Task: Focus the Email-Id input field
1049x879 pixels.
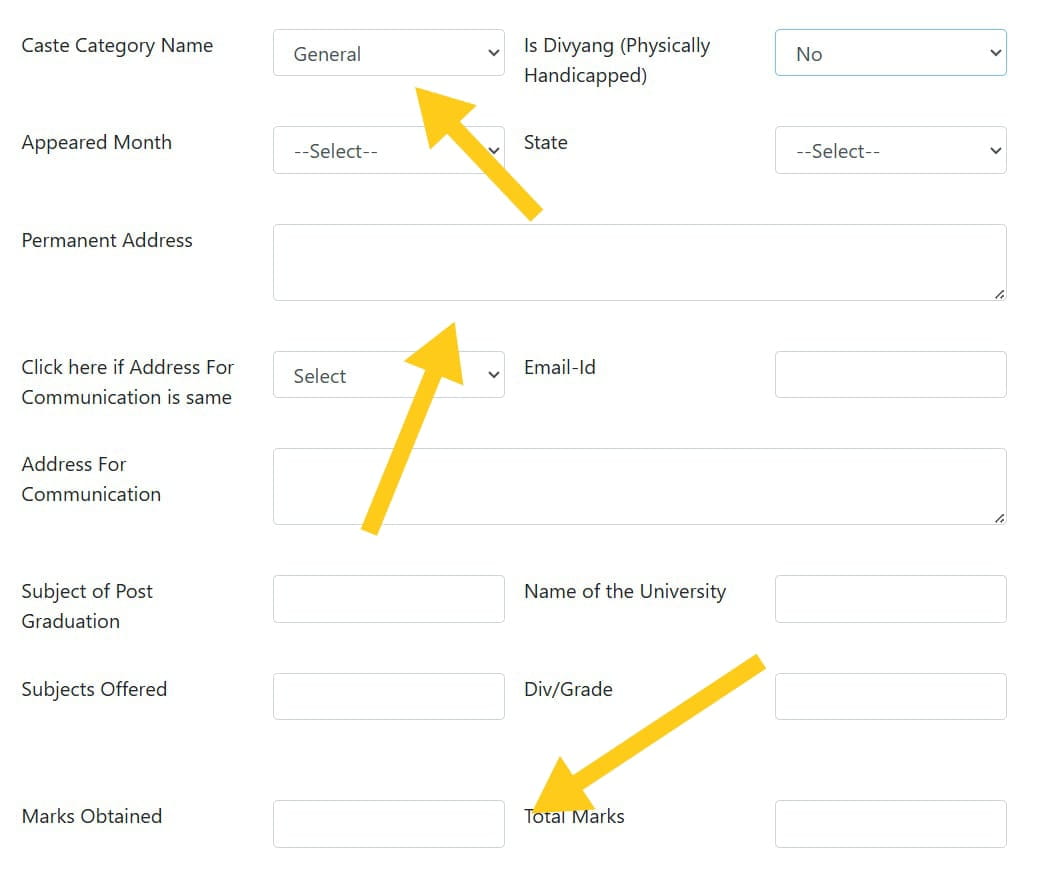Action: point(890,375)
